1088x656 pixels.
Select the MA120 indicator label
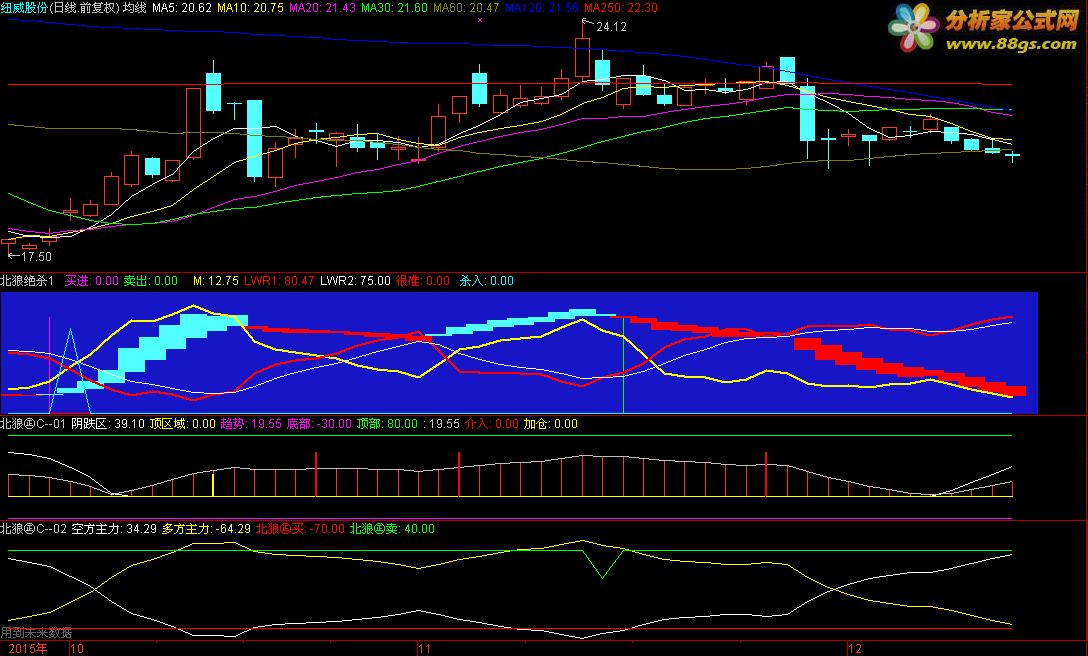tap(541, 8)
